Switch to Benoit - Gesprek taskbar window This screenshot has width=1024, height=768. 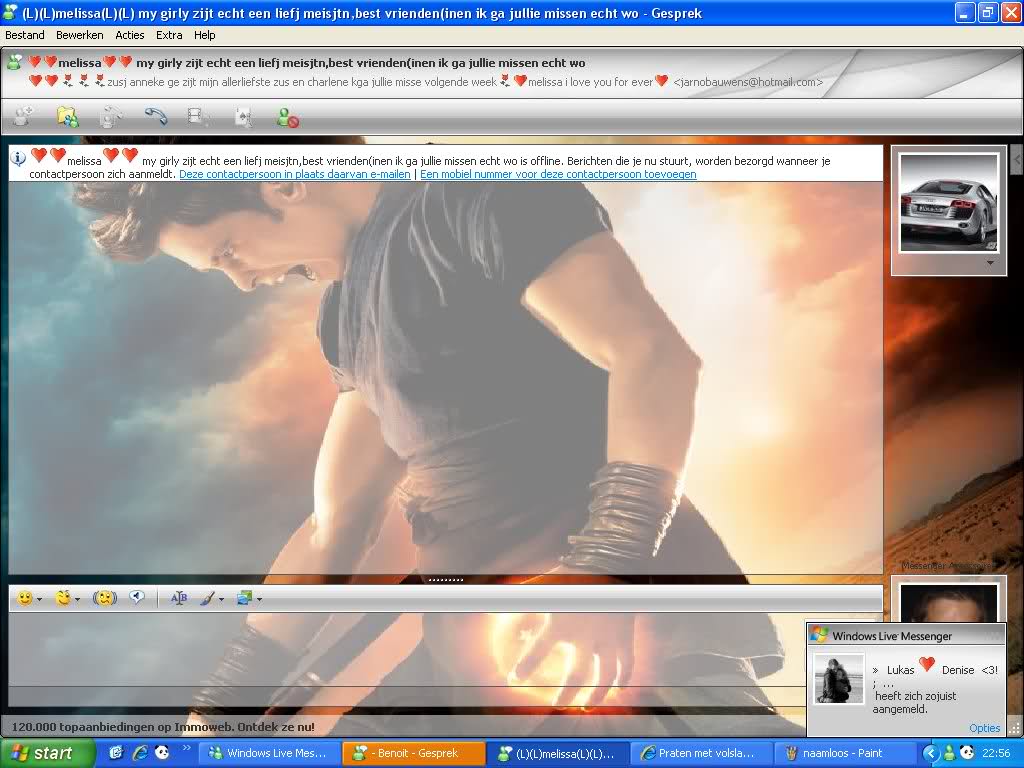(x=413, y=753)
